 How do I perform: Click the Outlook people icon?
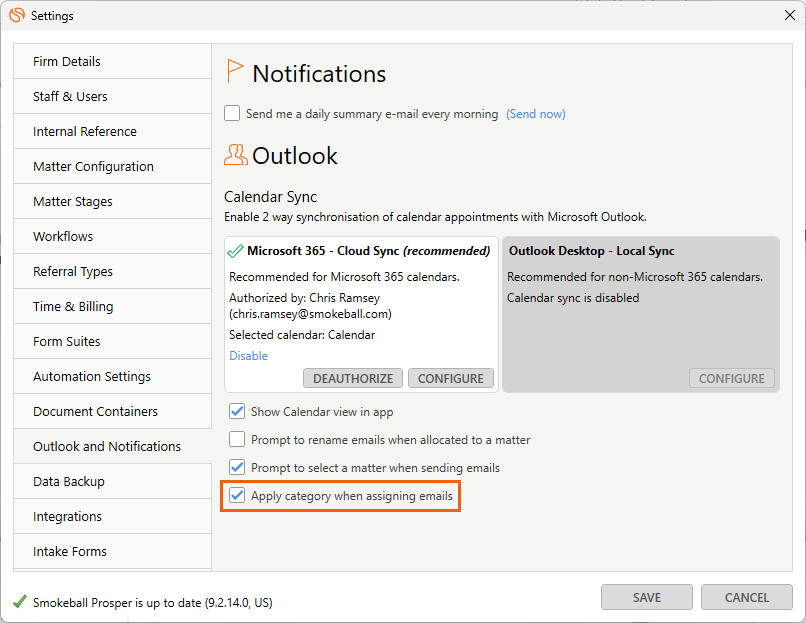point(235,155)
